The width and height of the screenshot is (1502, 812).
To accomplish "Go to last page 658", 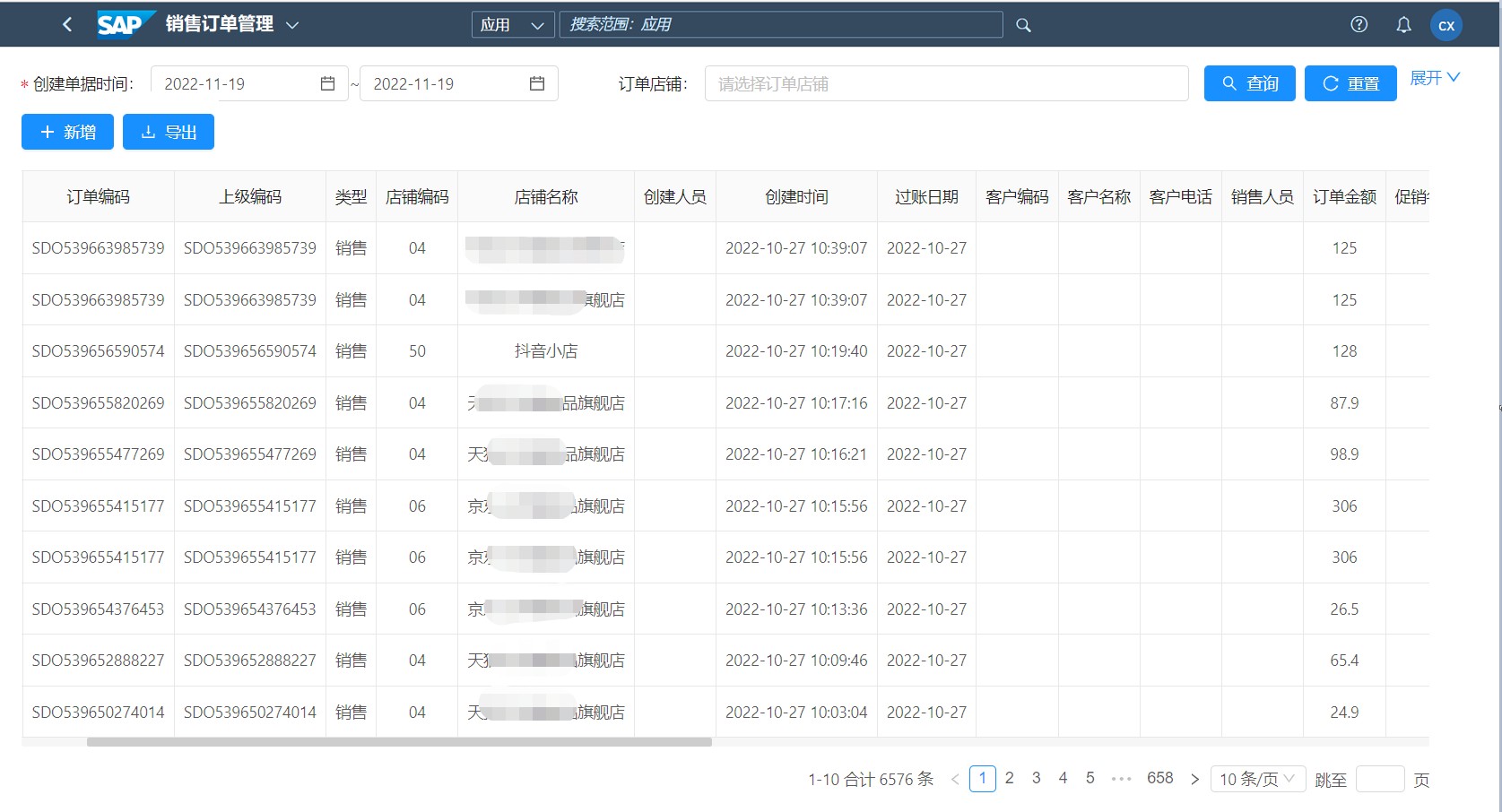I will (x=1160, y=778).
